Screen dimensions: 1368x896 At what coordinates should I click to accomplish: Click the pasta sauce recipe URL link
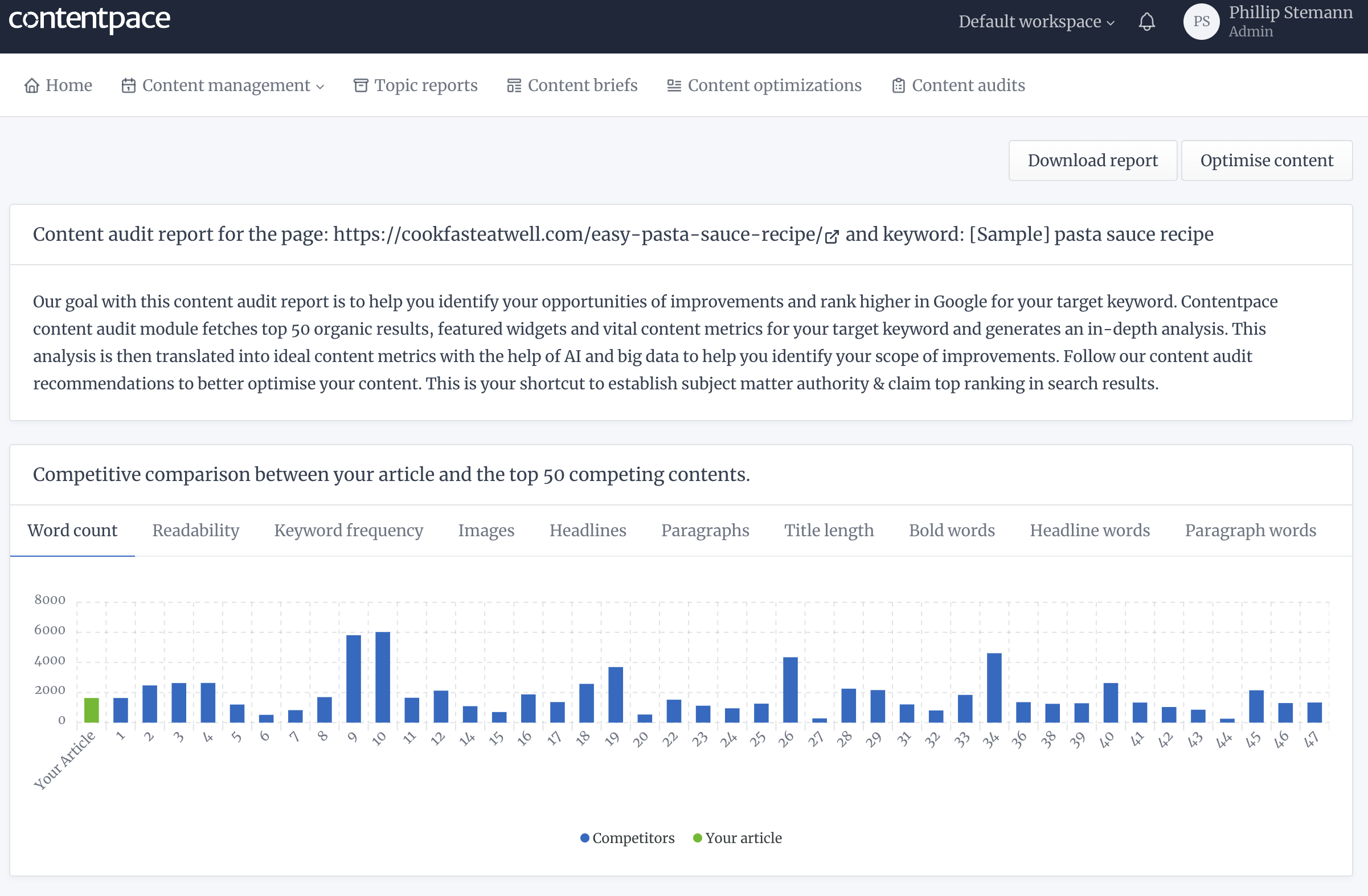click(x=584, y=234)
